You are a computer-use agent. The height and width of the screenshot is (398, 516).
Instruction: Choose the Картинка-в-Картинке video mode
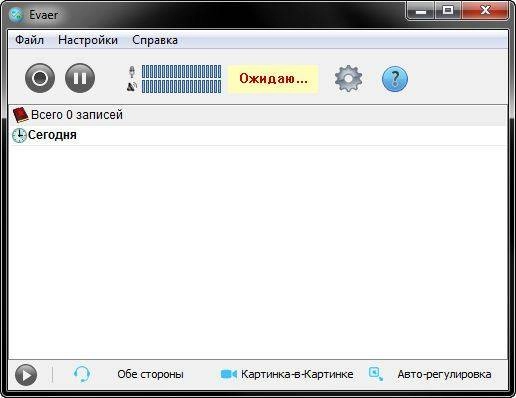297,374
